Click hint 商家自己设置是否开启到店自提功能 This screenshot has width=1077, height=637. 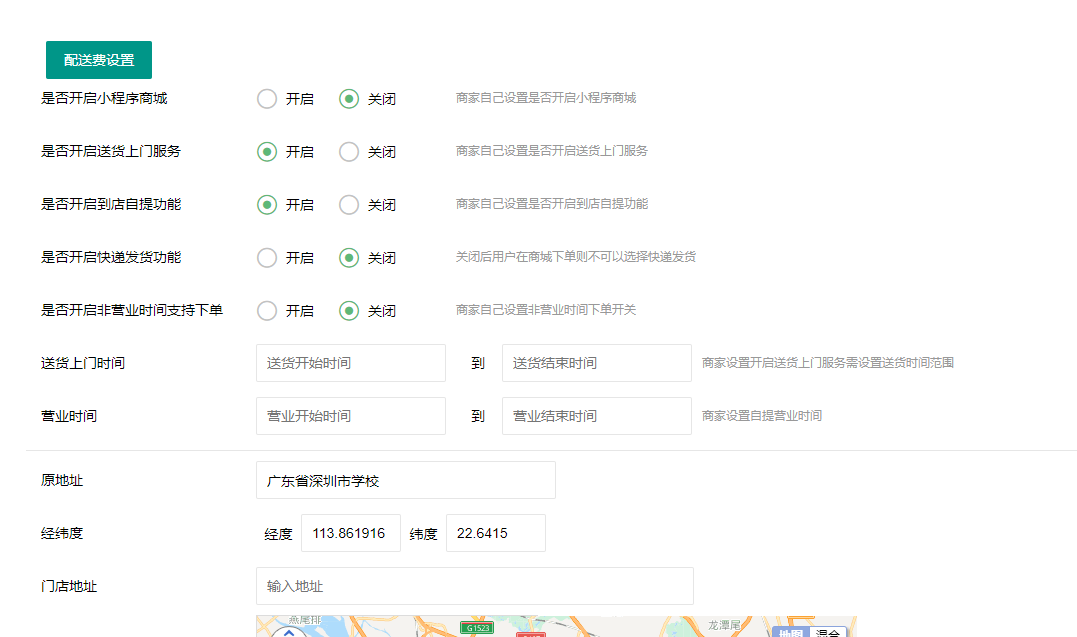[x=552, y=204]
